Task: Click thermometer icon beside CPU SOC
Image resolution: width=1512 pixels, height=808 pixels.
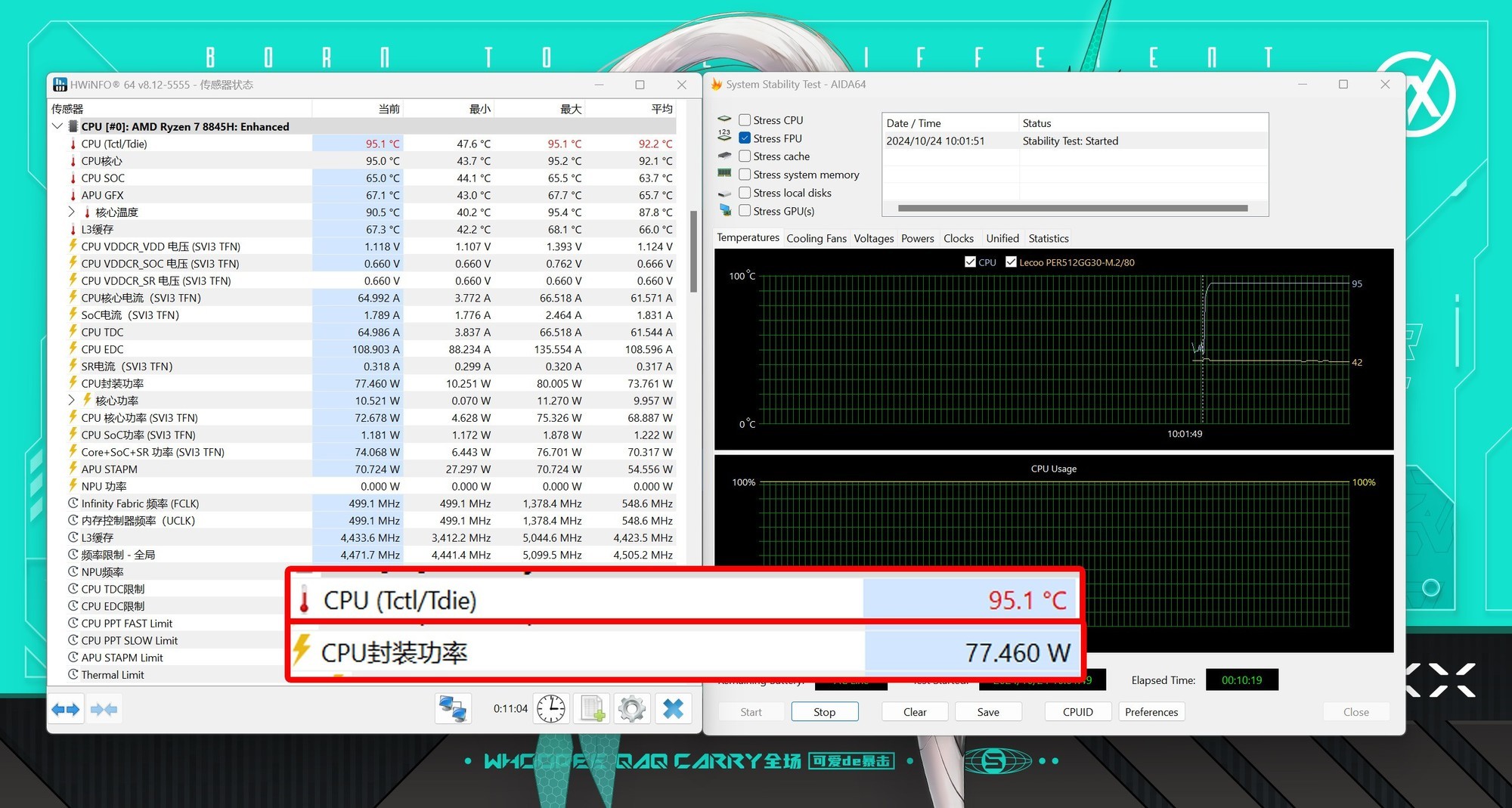Action: (73, 178)
